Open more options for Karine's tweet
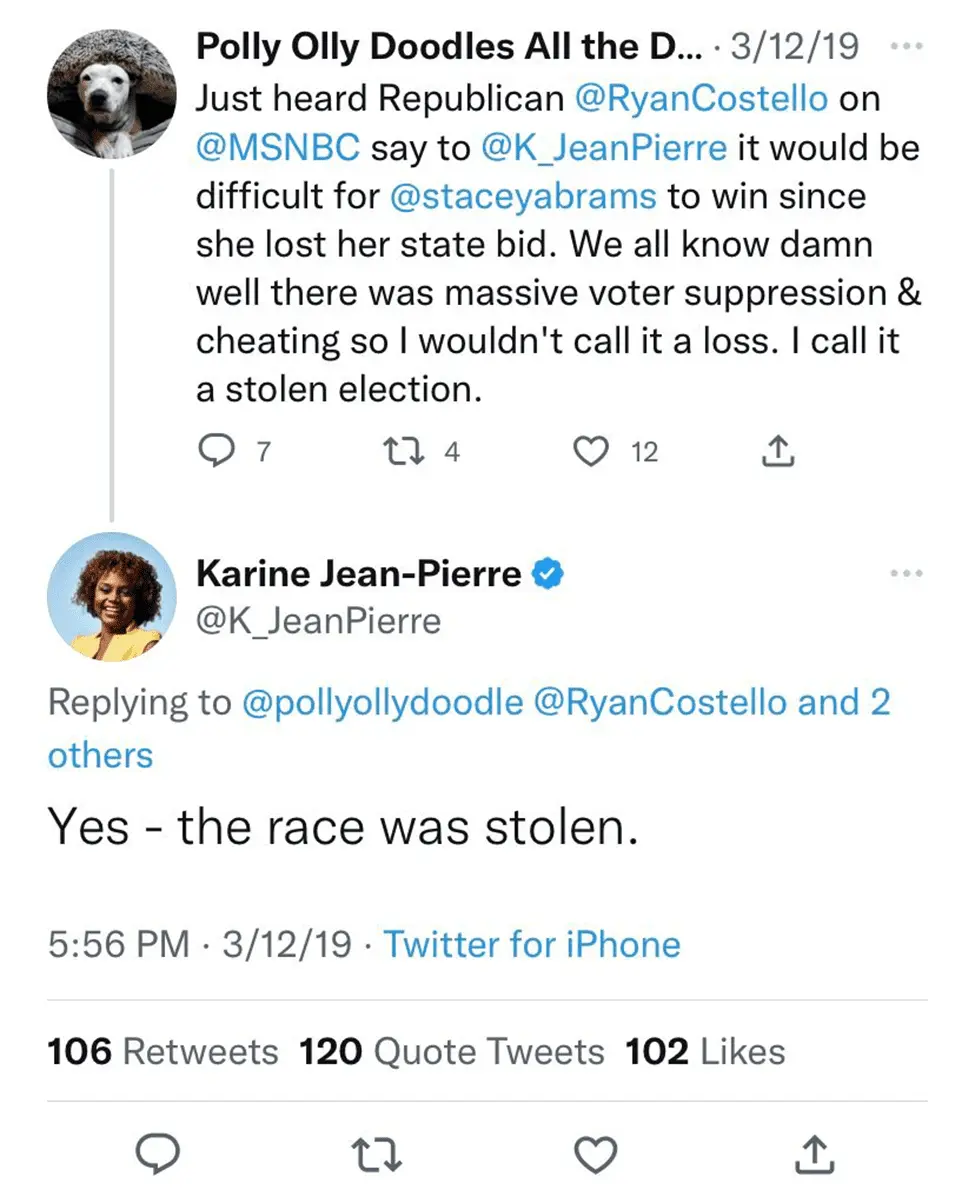 pos(906,574)
